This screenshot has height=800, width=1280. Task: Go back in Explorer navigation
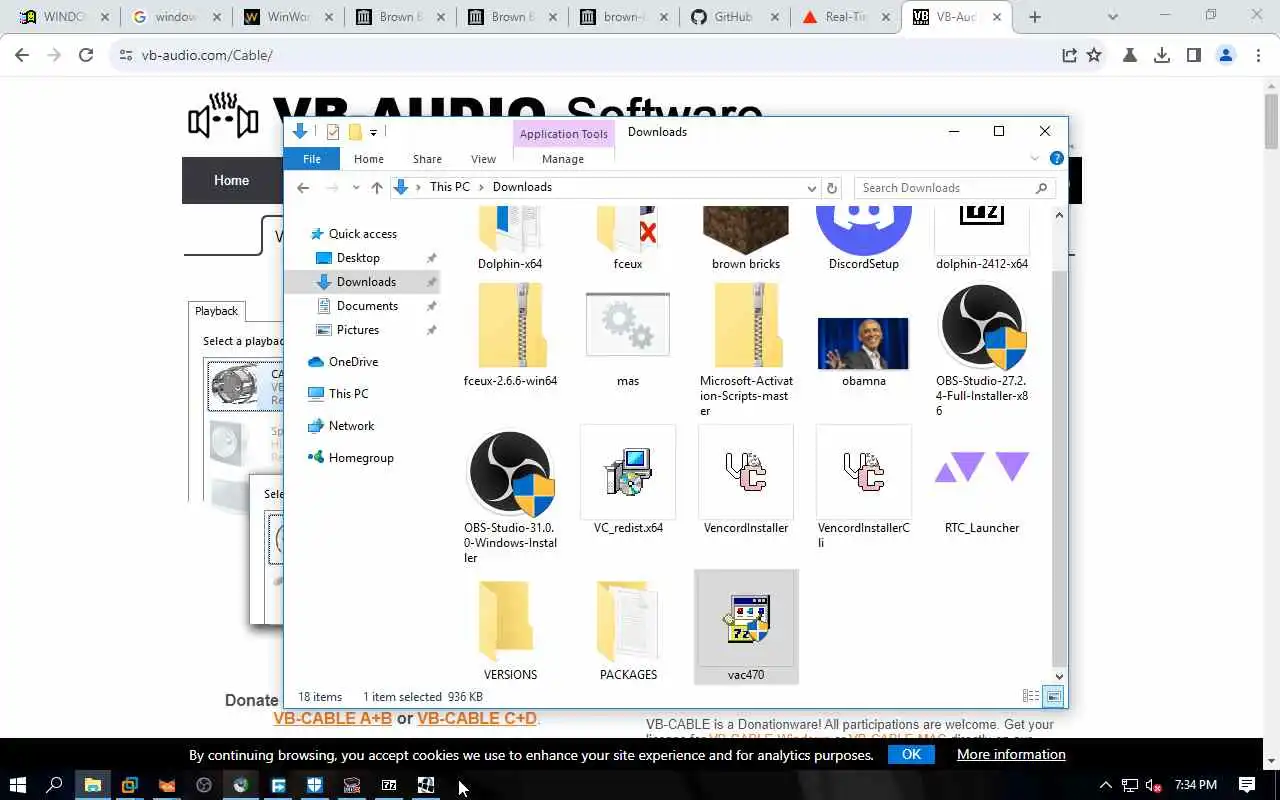coord(303,188)
